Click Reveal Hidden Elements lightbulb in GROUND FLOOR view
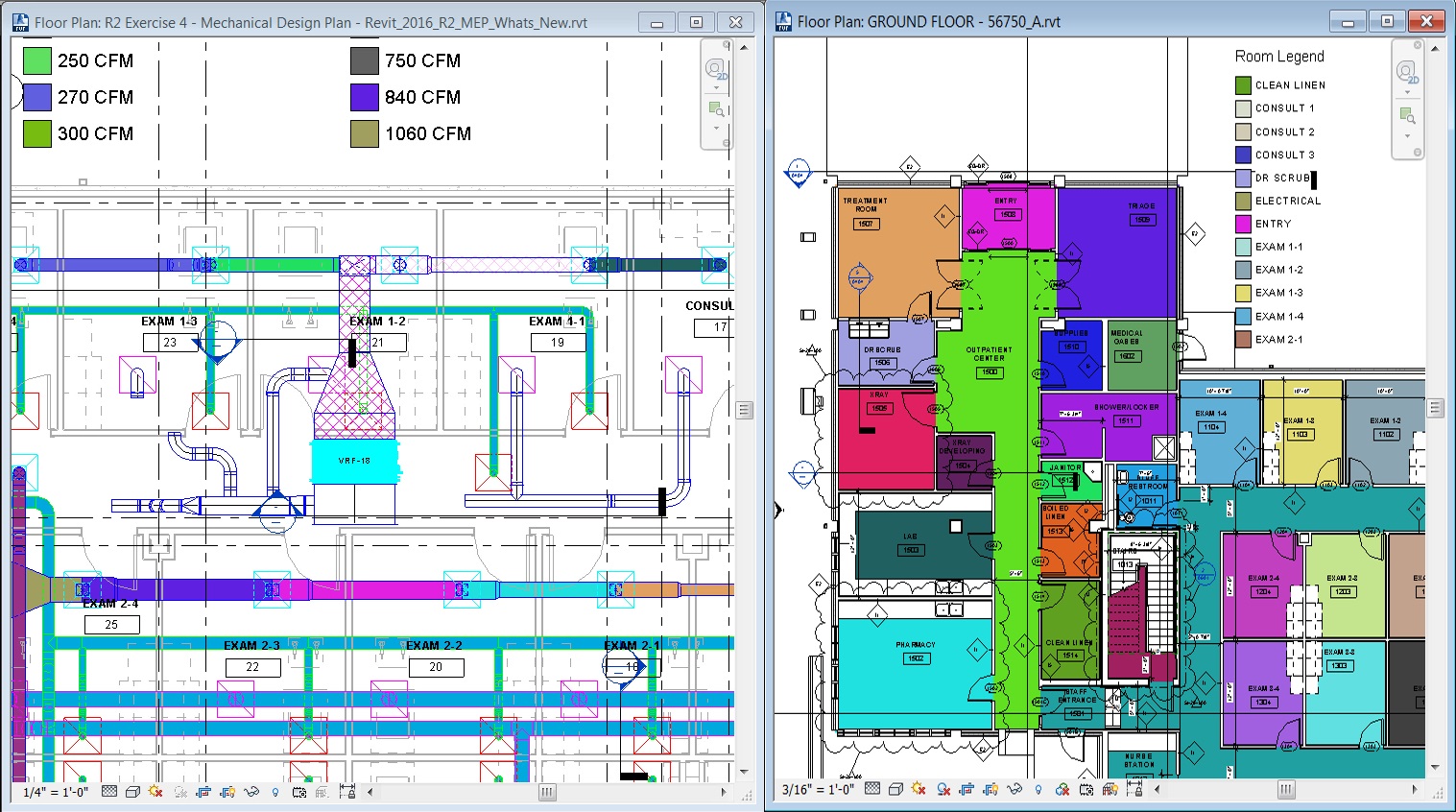 (1038, 791)
